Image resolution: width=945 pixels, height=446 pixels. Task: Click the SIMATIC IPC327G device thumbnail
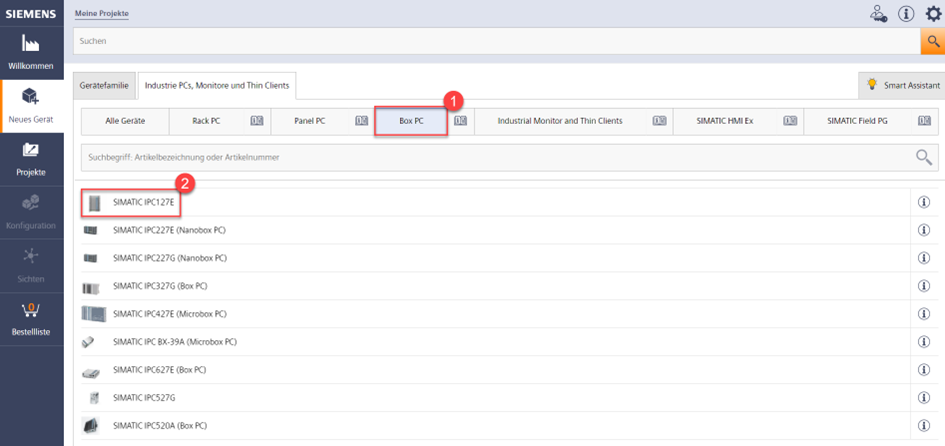click(90, 288)
